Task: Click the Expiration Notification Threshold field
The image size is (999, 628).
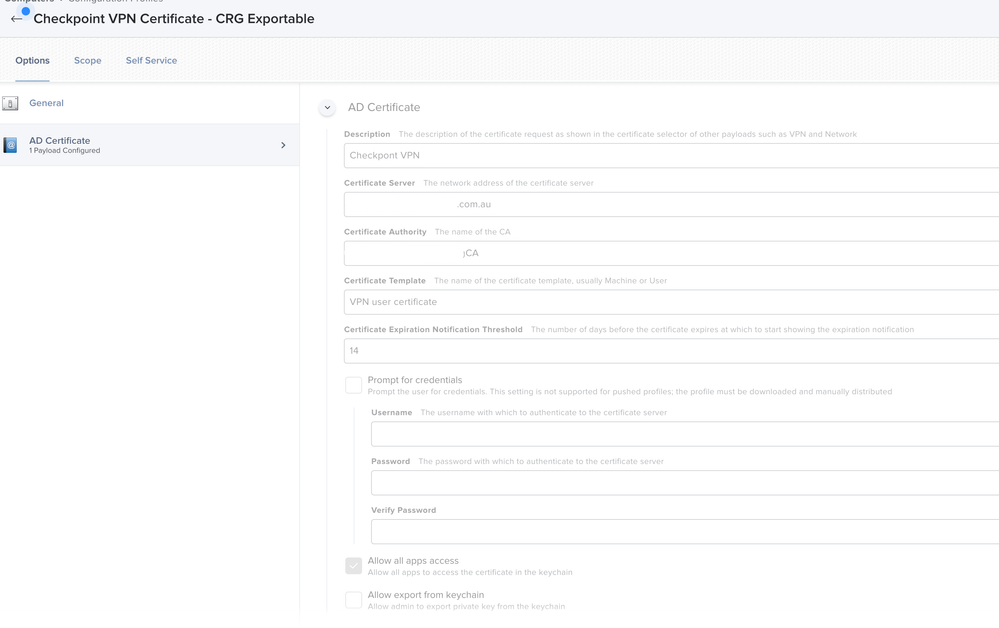Action: point(672,351)
